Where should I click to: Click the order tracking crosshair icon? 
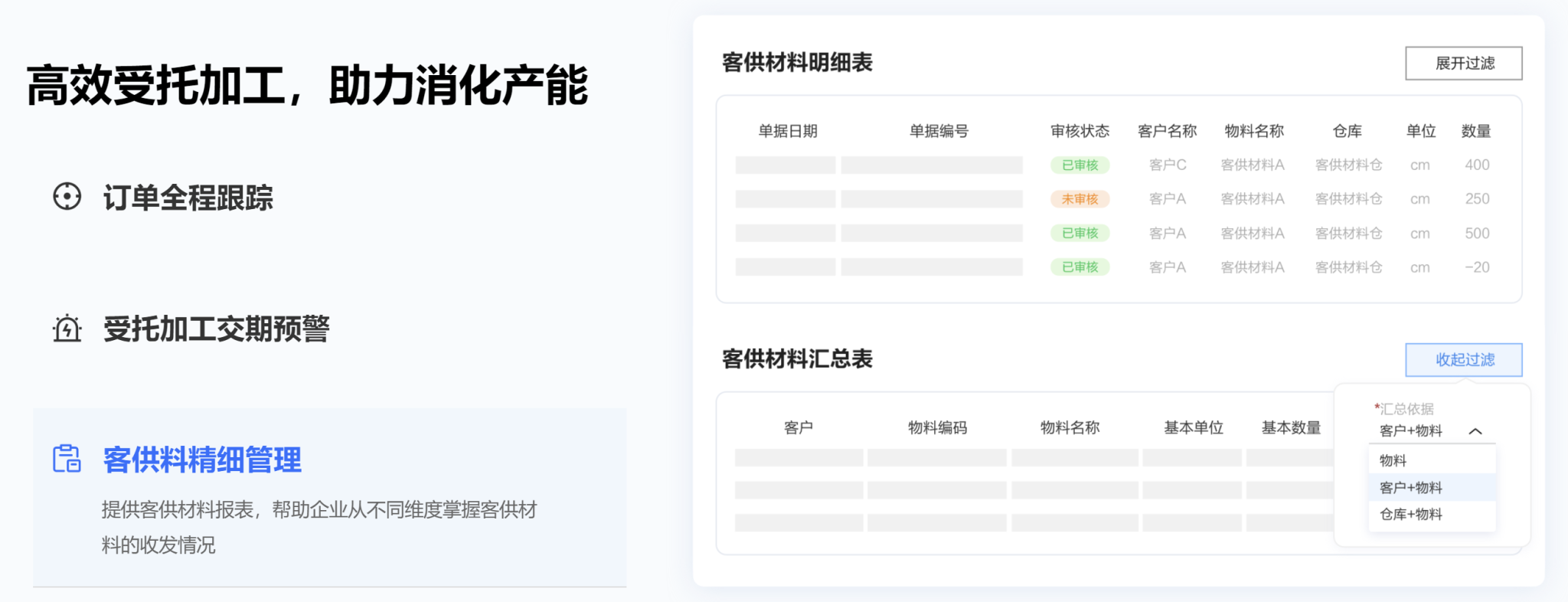[67, 197]
